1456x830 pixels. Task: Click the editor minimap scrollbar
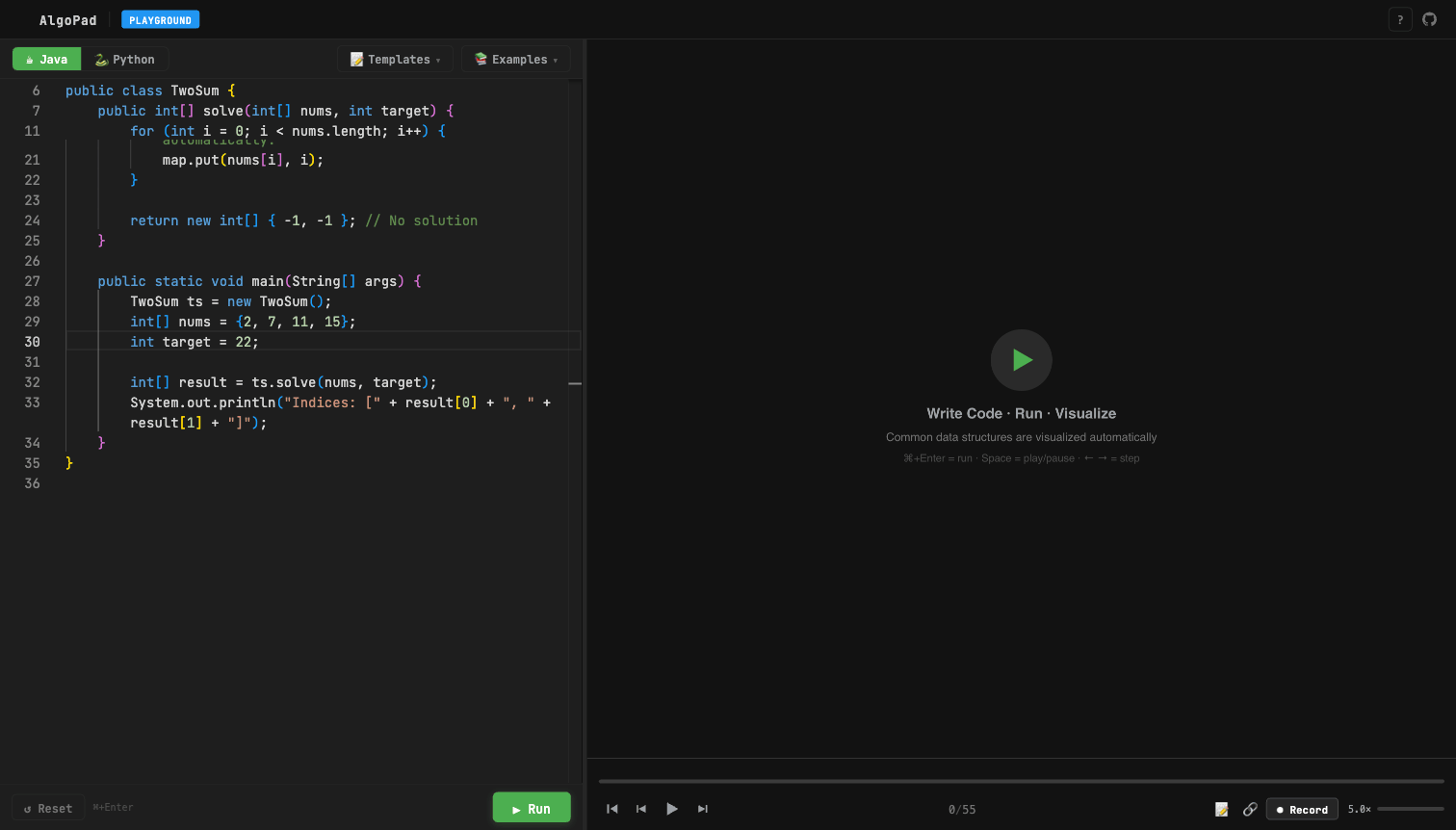(x=575, y=428)
